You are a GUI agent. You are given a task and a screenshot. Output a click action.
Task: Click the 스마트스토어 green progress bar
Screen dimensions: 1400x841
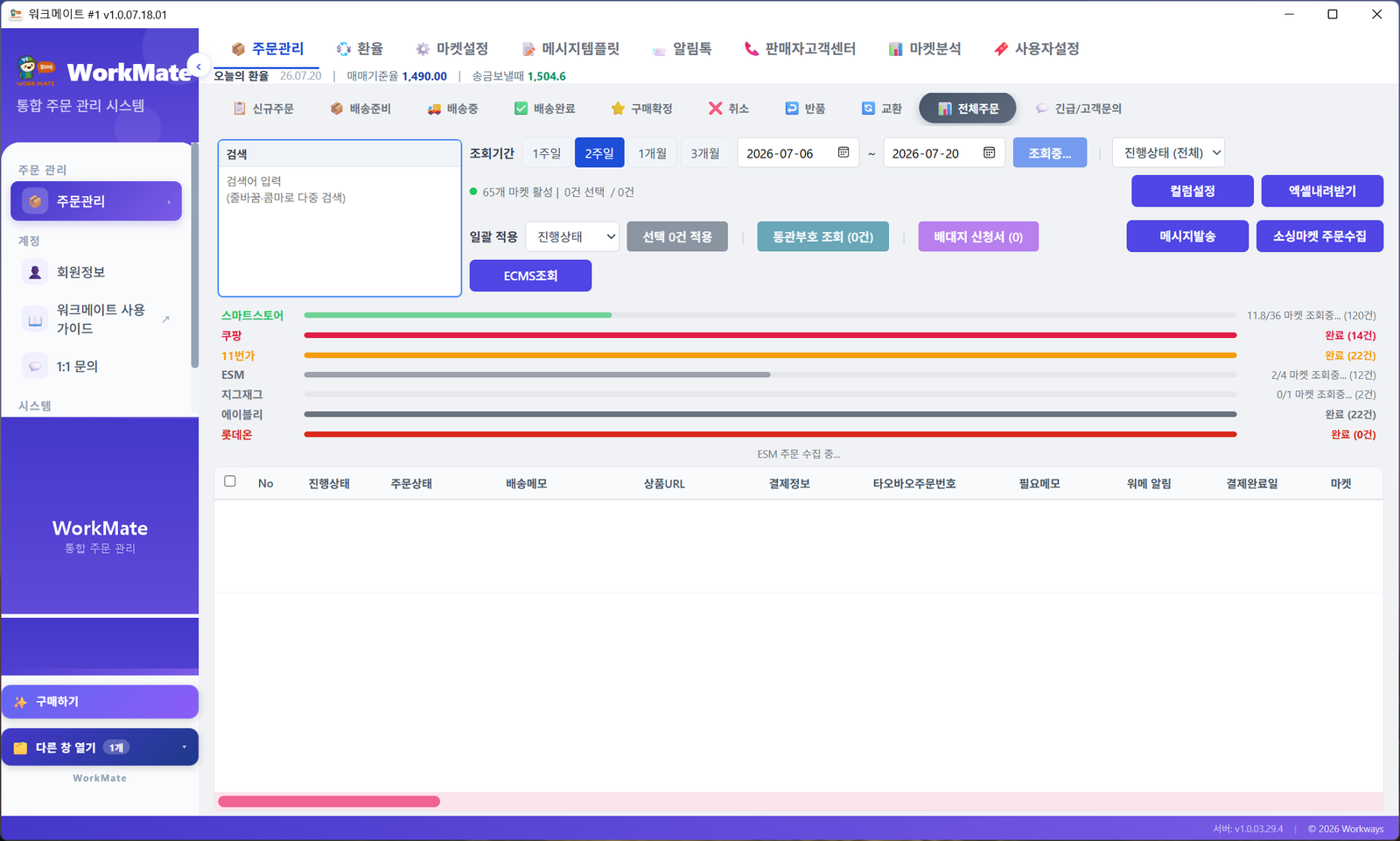point(458,315)
